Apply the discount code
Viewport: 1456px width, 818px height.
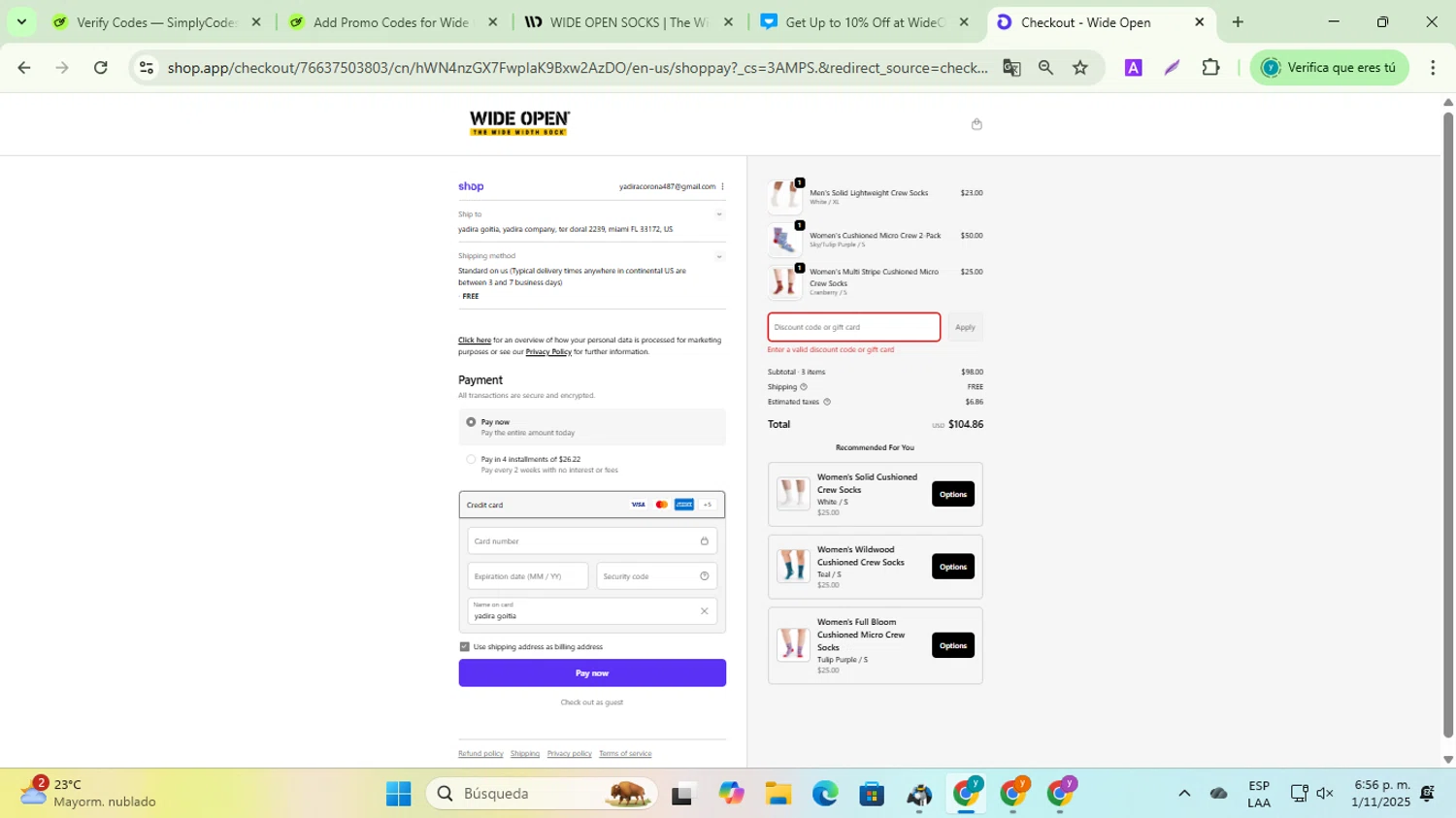click(965, 327)
